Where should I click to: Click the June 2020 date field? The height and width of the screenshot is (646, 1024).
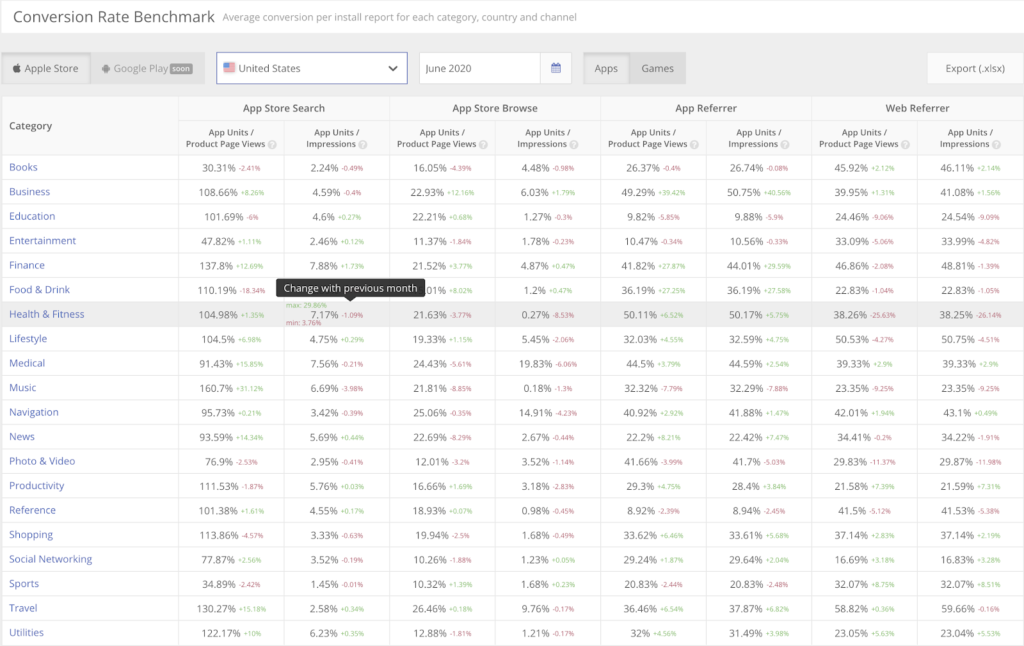(x=480, y=68)
